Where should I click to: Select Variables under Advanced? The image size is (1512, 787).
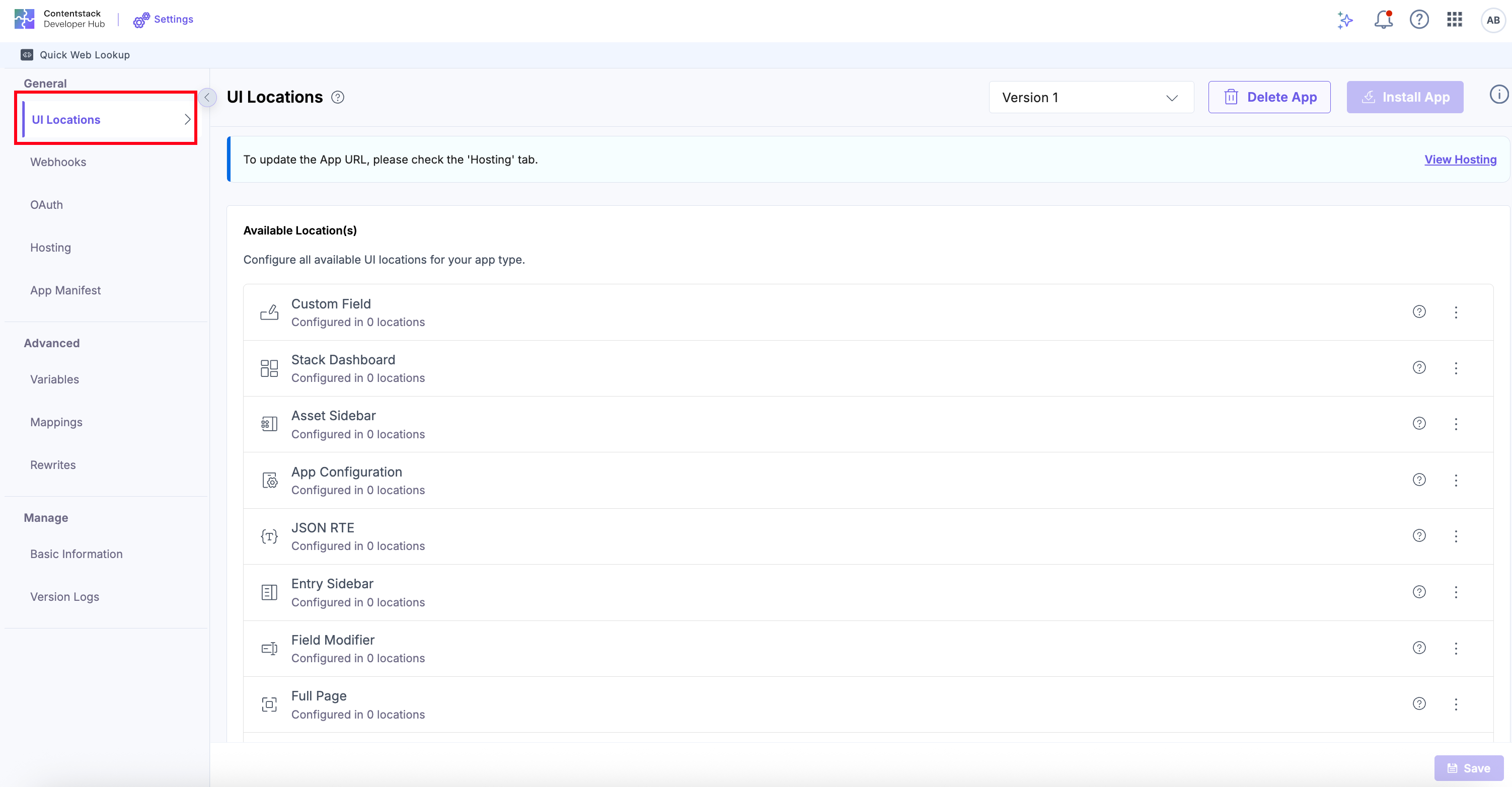pos(54,380)
